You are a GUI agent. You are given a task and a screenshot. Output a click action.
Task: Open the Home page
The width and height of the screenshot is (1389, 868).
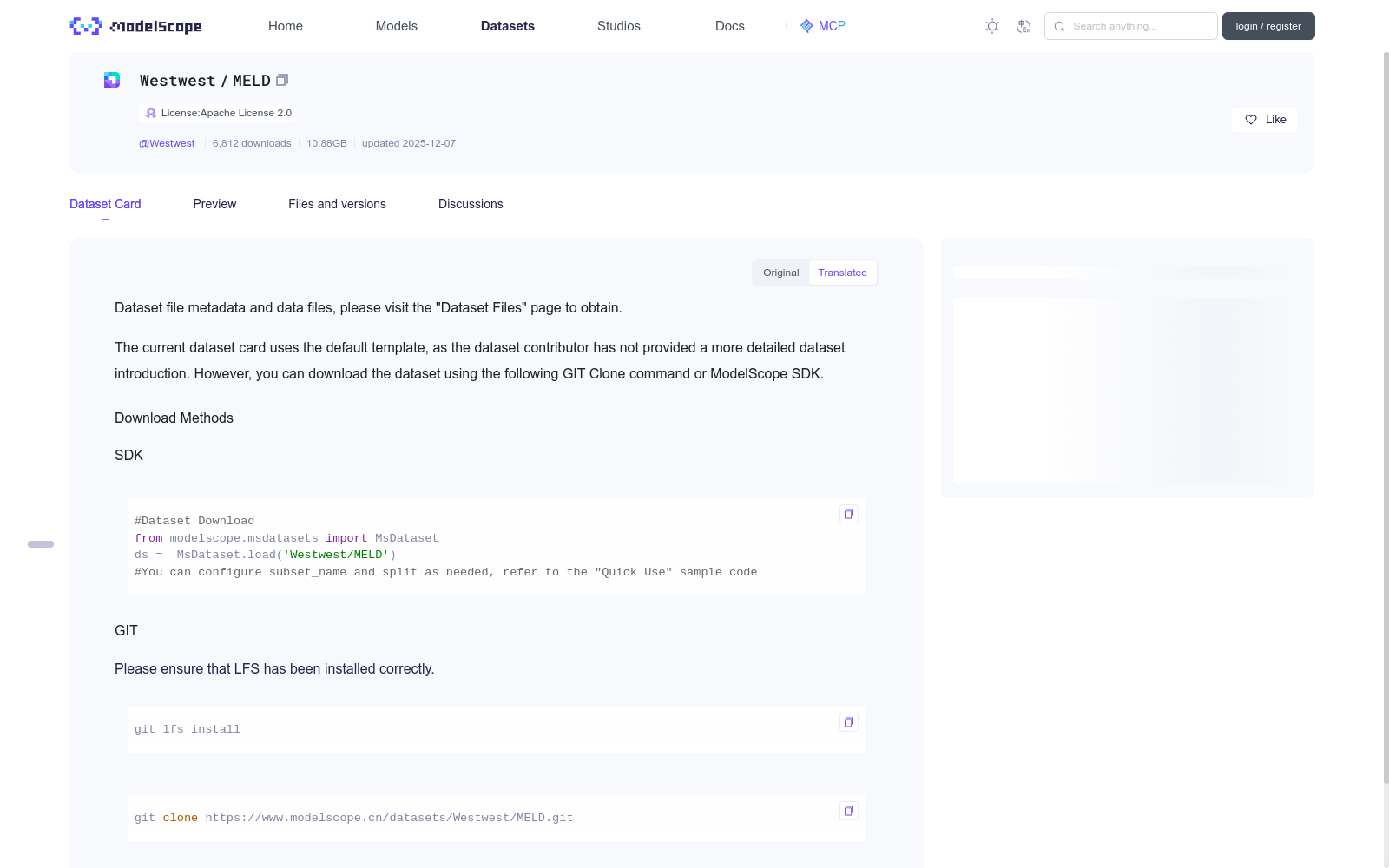(286, 26)
